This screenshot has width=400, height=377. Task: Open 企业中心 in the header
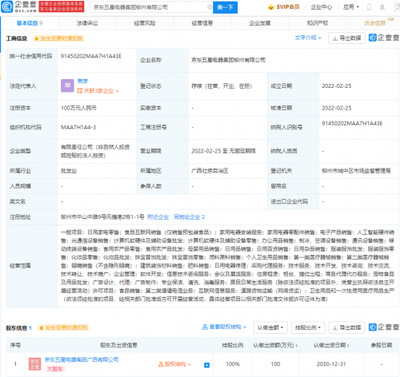[x=321, y=7]
